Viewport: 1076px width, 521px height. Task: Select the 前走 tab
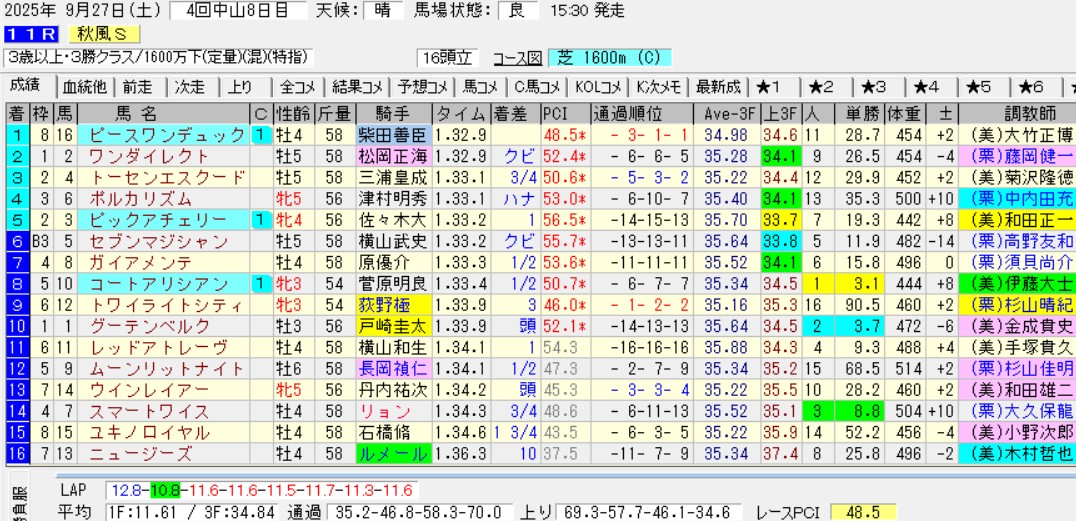(x=138, y=86)
